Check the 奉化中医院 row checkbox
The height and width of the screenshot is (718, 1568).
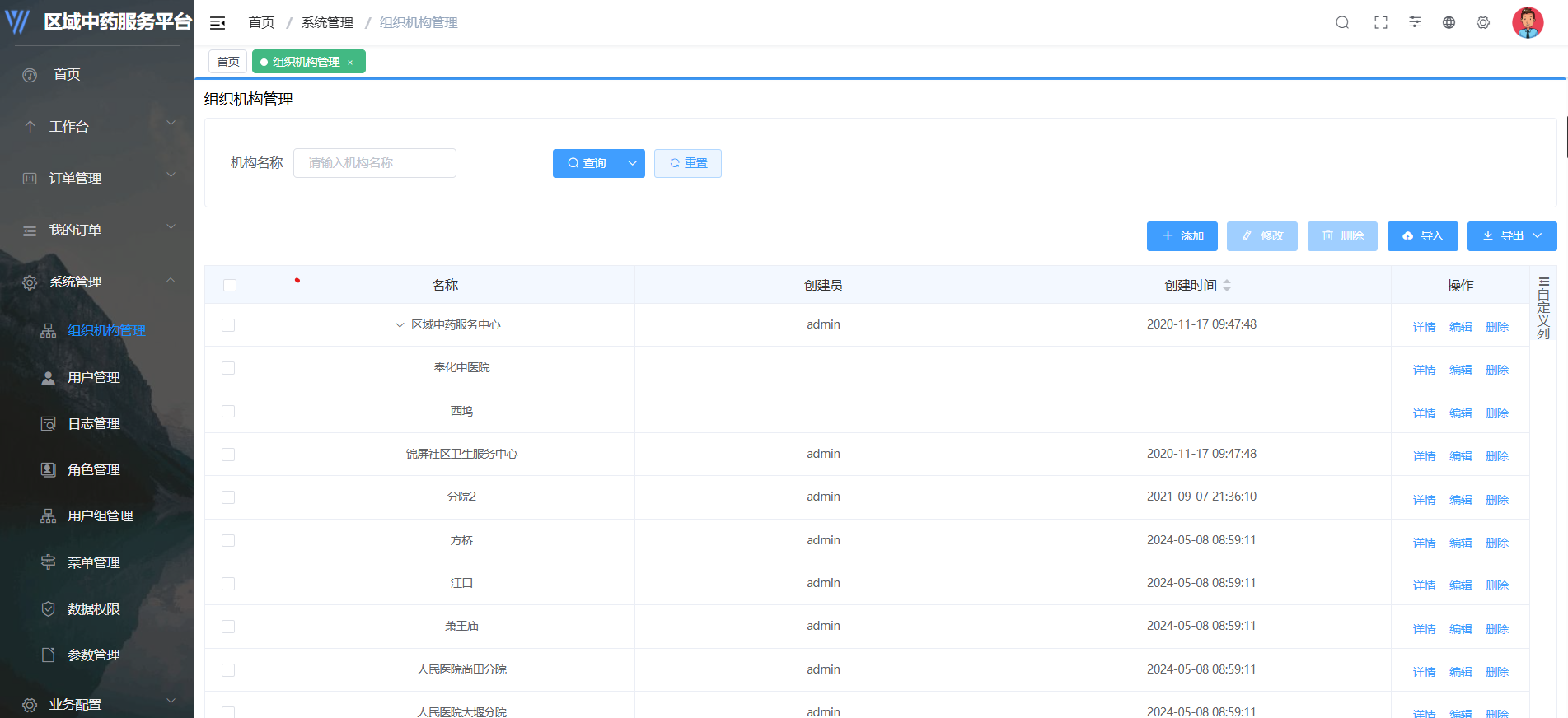(x=228, y=368)
